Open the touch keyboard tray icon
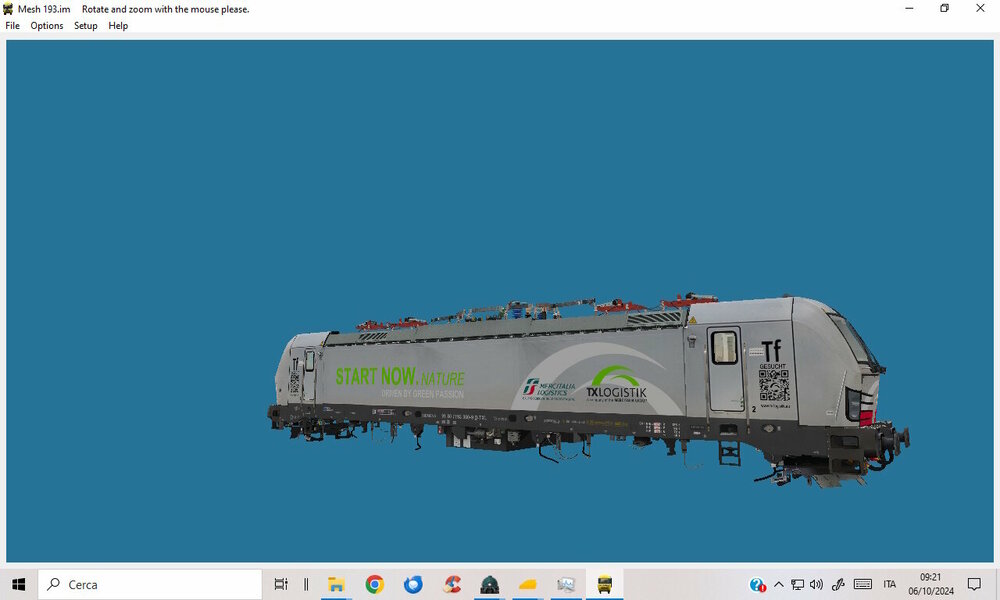1000x600 pixels. pos(863,584)
